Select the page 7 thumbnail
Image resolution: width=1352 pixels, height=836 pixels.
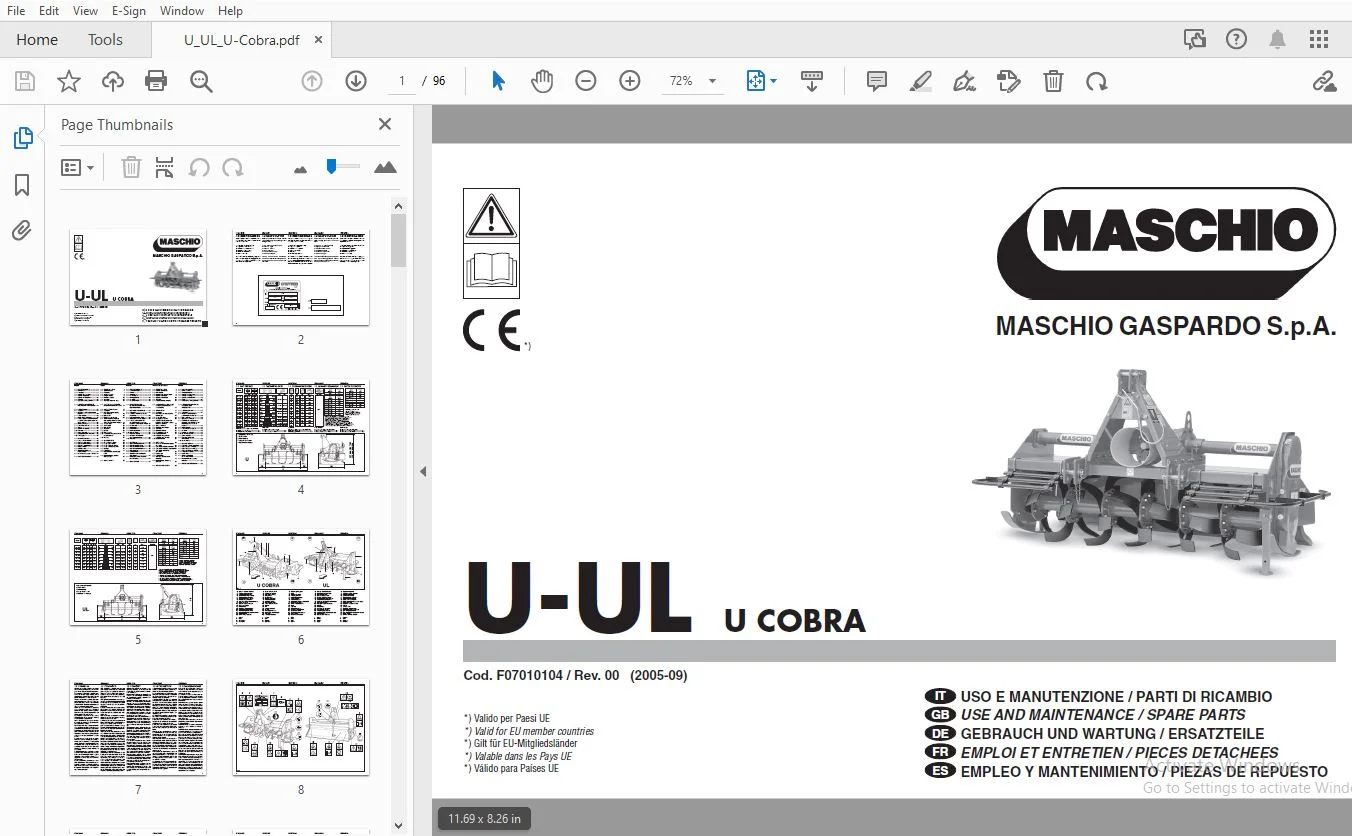coord(138,727)
